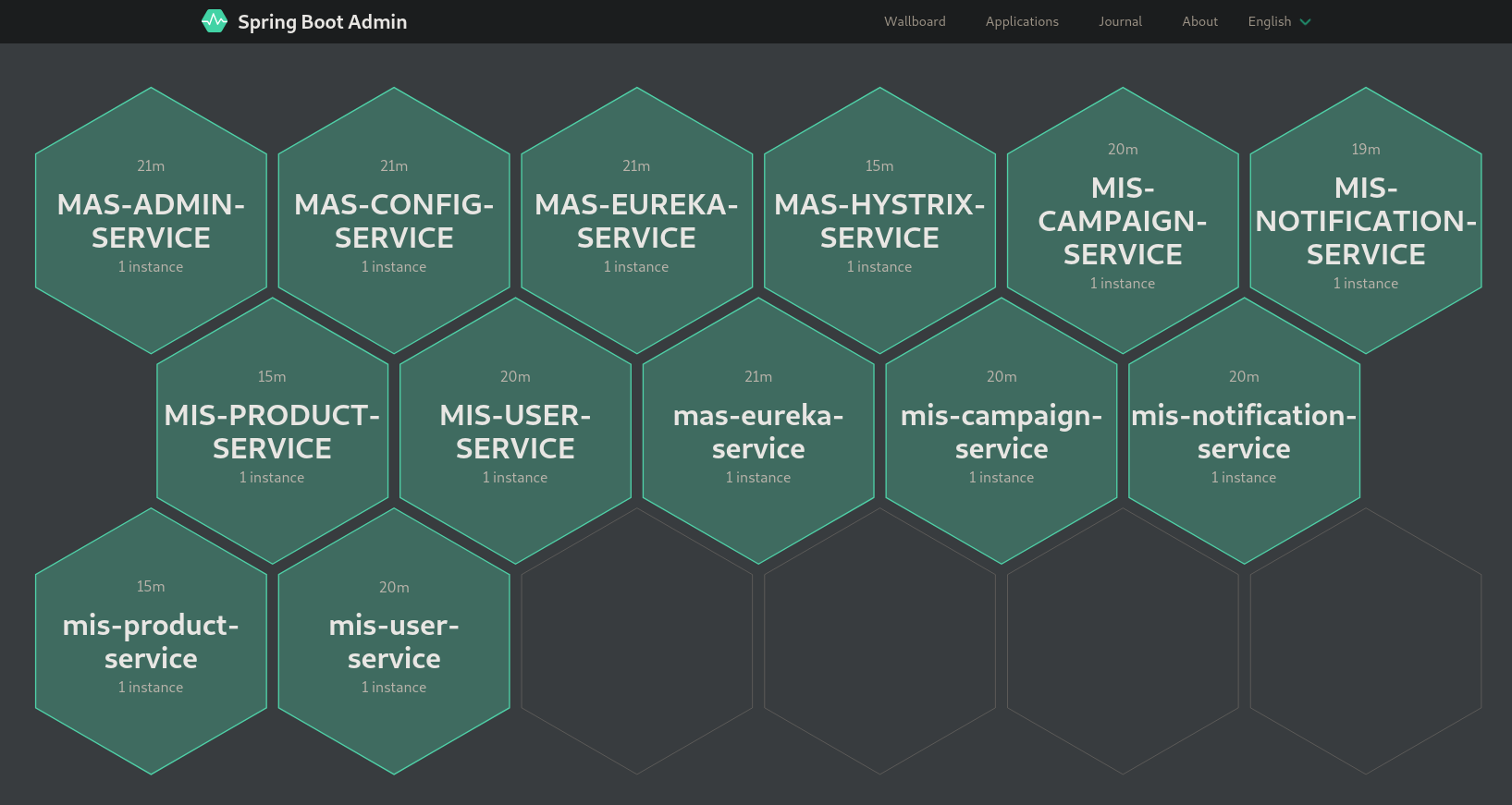The height and width of the screenshot is (805, 1512).
Task: Open the lowercase mis-campaign-service tile
Action: pos(1002,431)
